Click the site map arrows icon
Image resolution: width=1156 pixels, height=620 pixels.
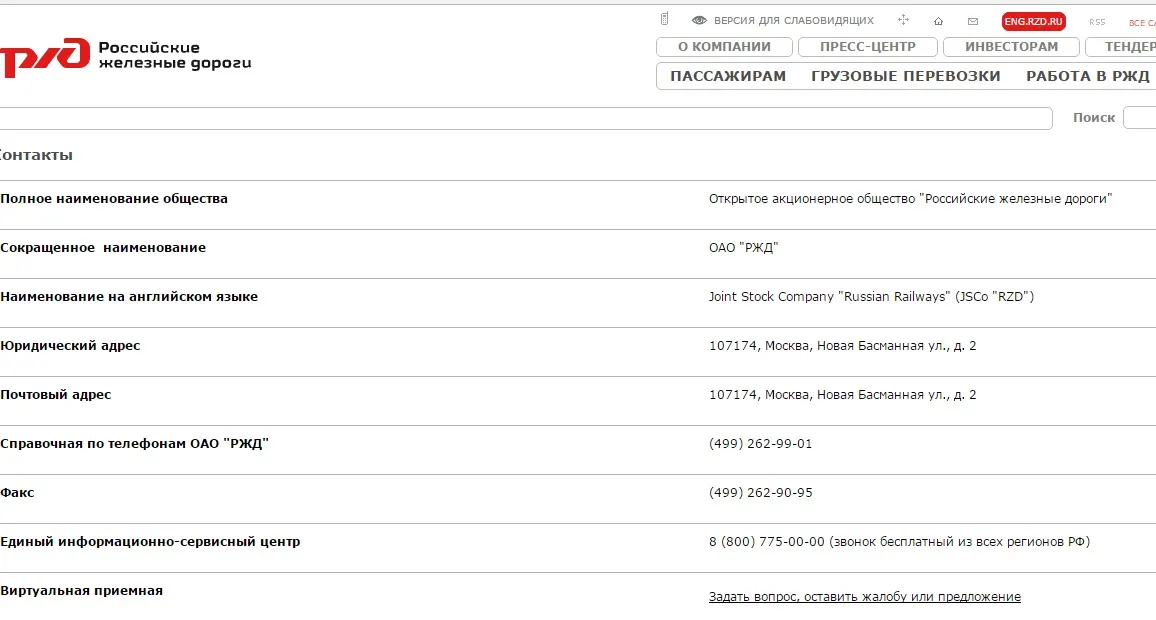click(903, 20)
